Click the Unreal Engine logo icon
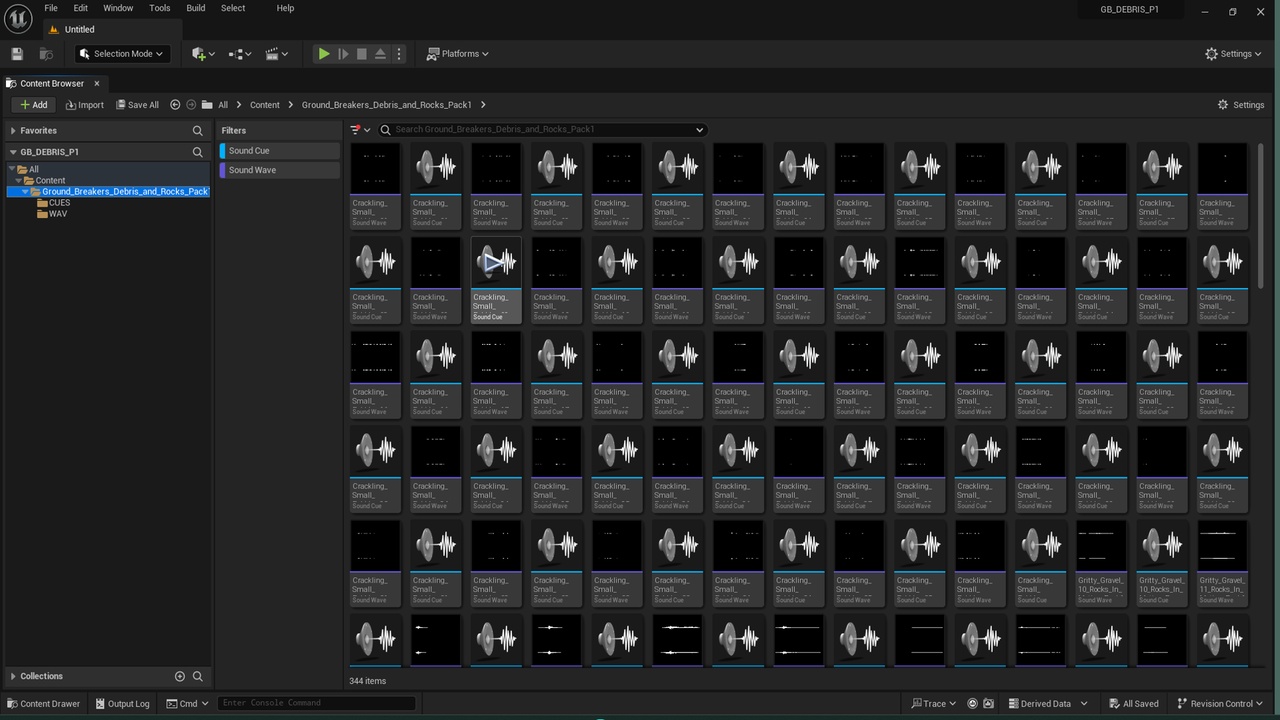 [x=18, y=18]
